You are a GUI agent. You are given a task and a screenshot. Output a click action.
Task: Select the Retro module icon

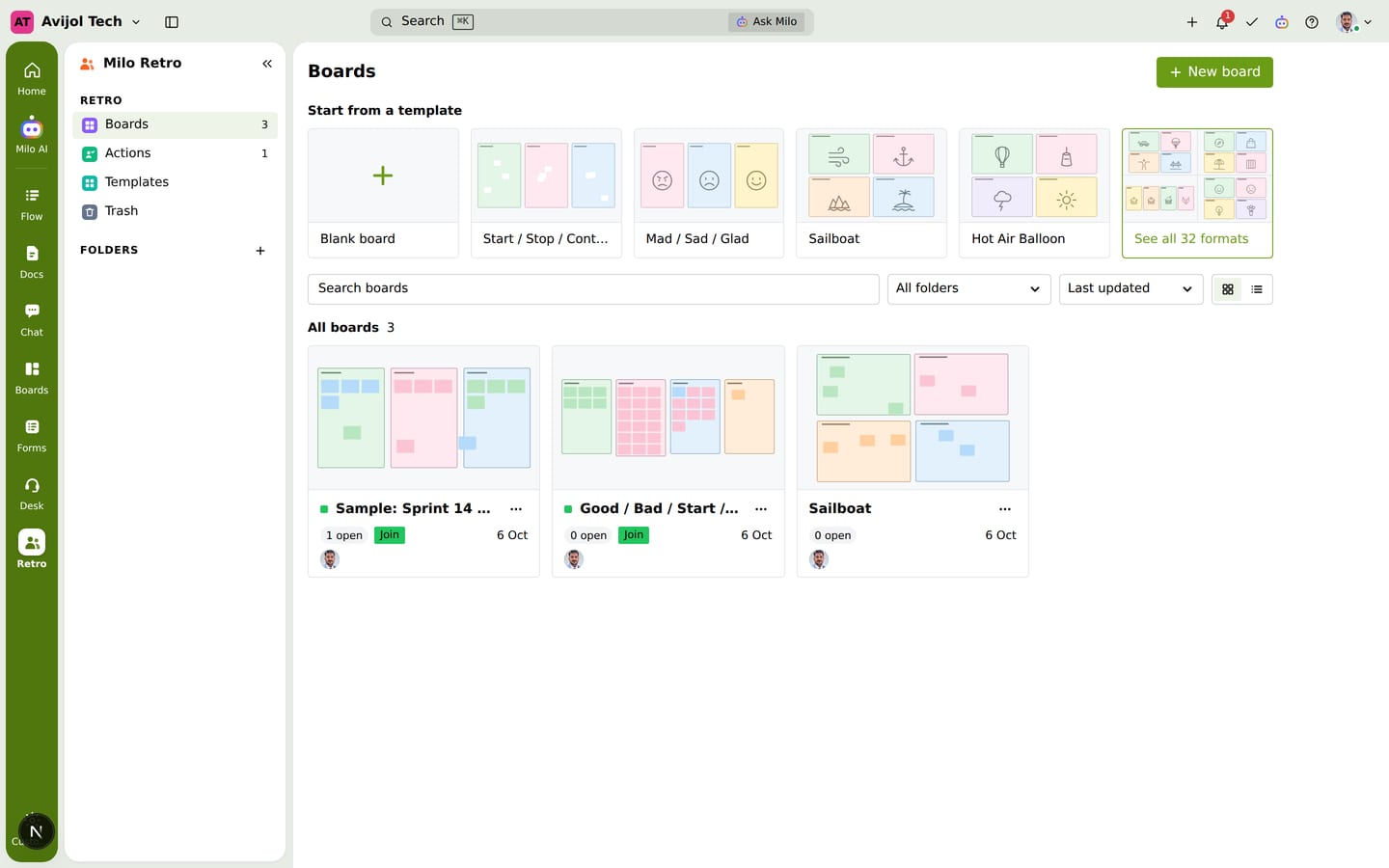(32, 550)
